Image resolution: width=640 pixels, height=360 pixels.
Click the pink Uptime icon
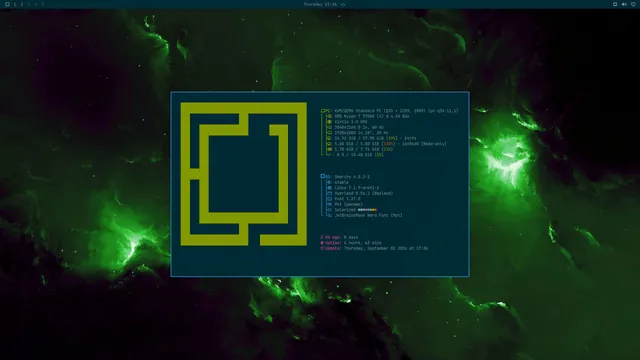point(322,243)
